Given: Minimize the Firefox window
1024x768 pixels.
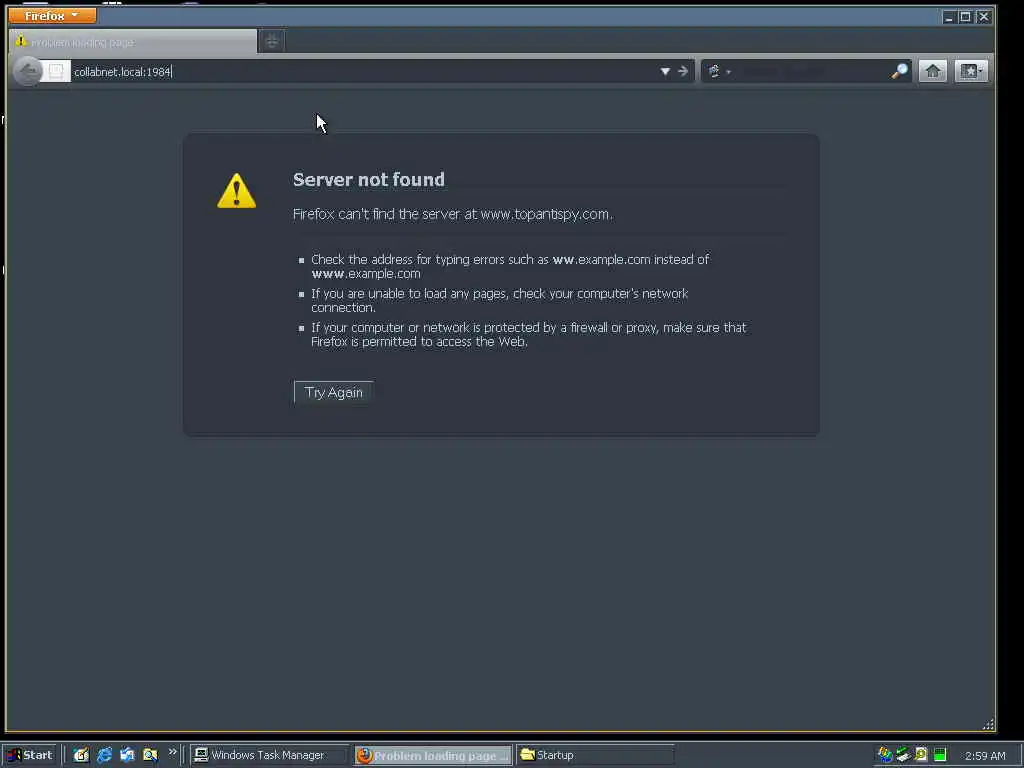Looking at the screenshot, I should click(949, 17).
